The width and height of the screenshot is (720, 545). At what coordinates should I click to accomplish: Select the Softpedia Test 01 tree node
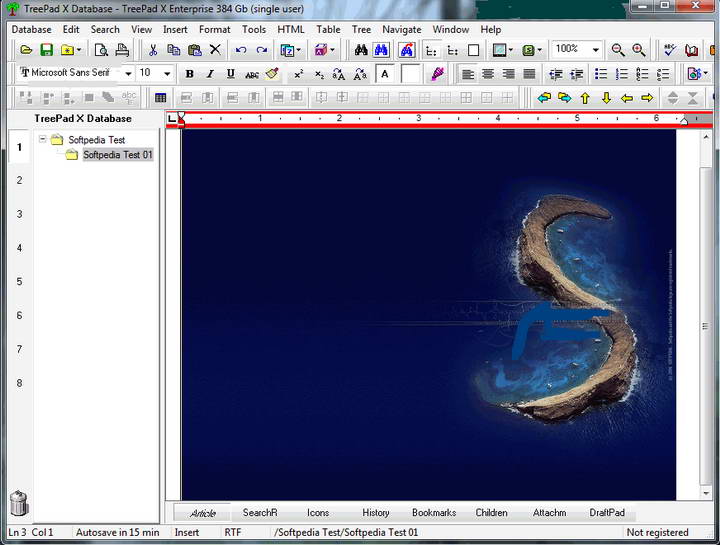(118, 155)
